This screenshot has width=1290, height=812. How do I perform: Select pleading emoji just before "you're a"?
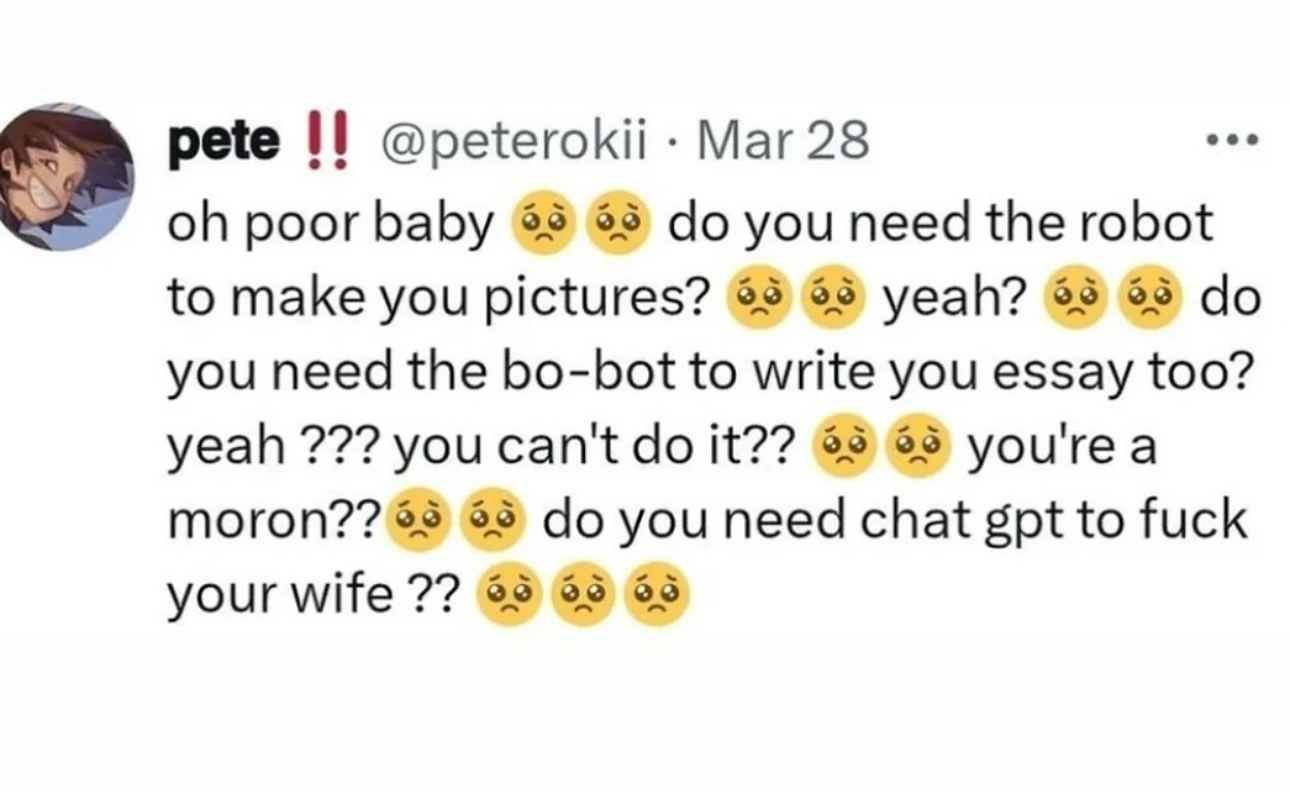coord(921,448)
